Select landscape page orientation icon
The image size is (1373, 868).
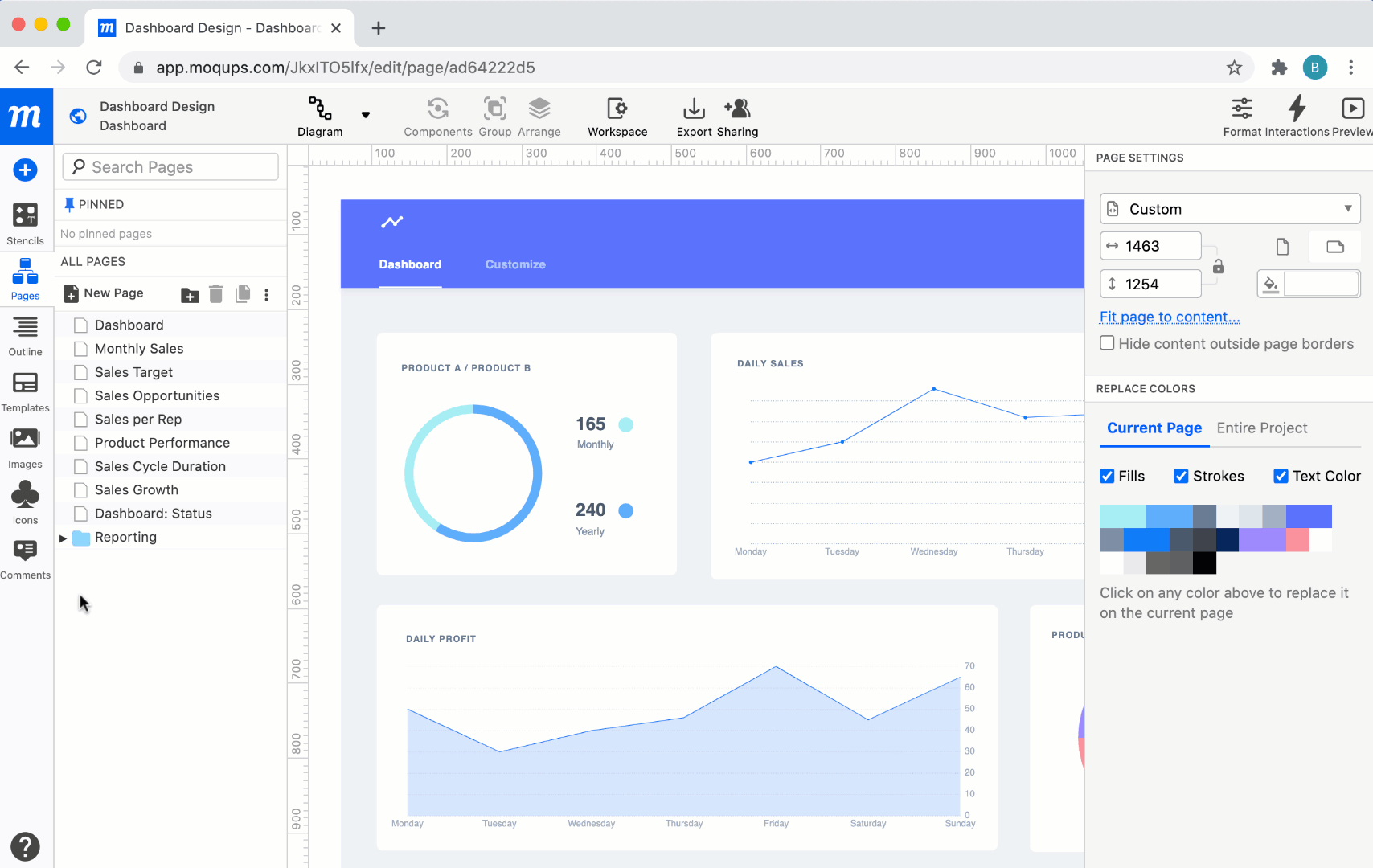pyautogui.click(x=1335, y=247)
